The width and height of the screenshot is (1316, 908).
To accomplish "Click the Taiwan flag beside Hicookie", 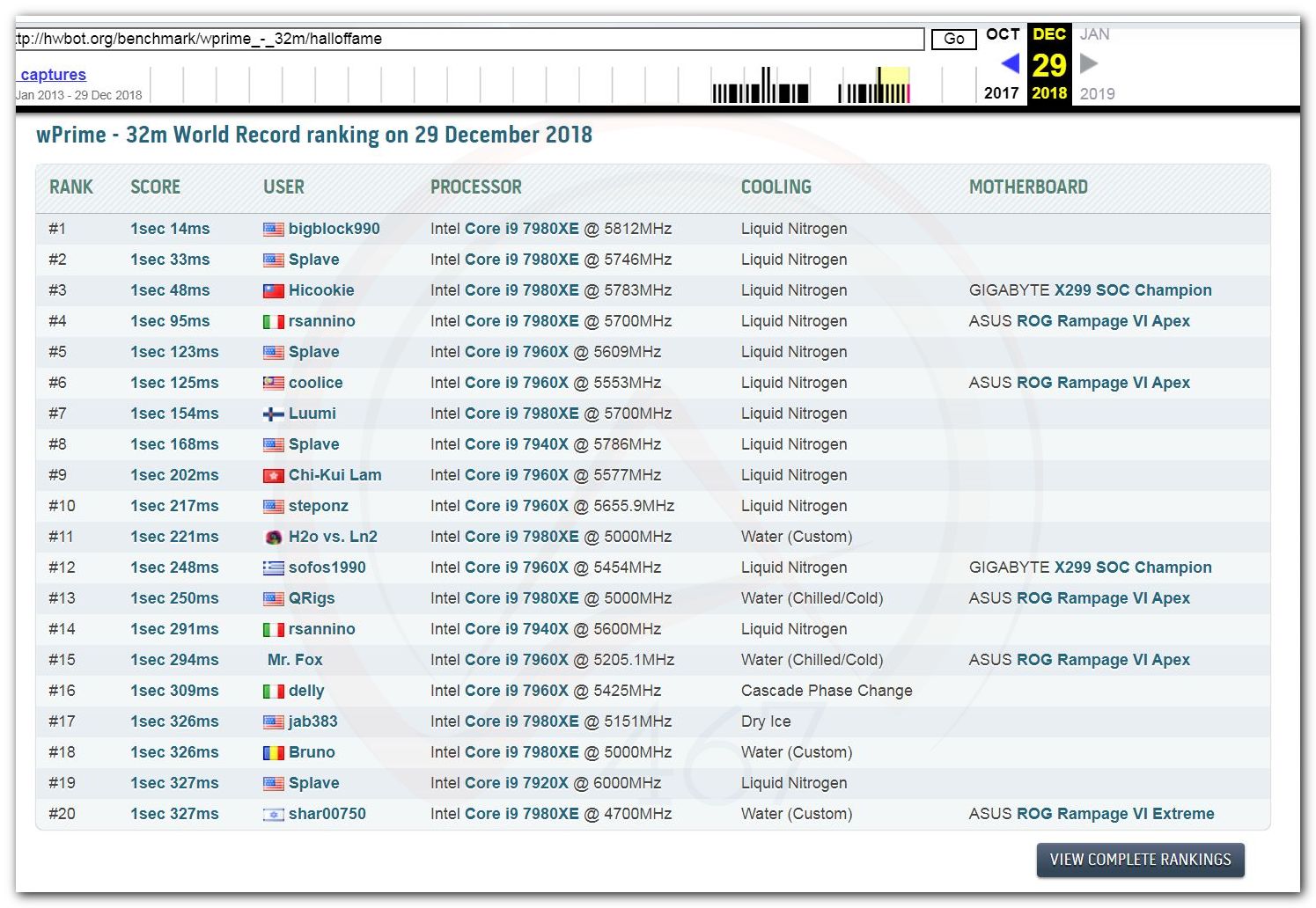I will click(x=274, y=291).
